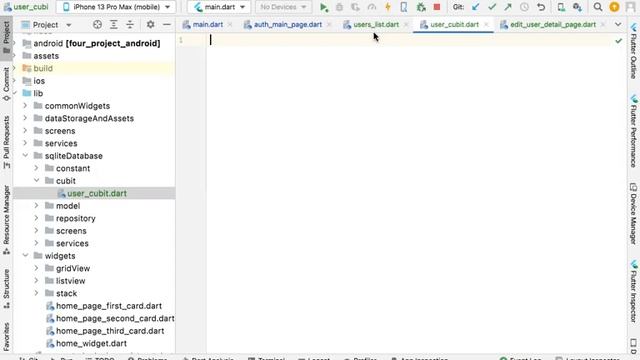The height and width of the screenshot is (360, 640).
Task: Click the profiler gauge icon in the toolbar
Action: (x=371, y=7)
